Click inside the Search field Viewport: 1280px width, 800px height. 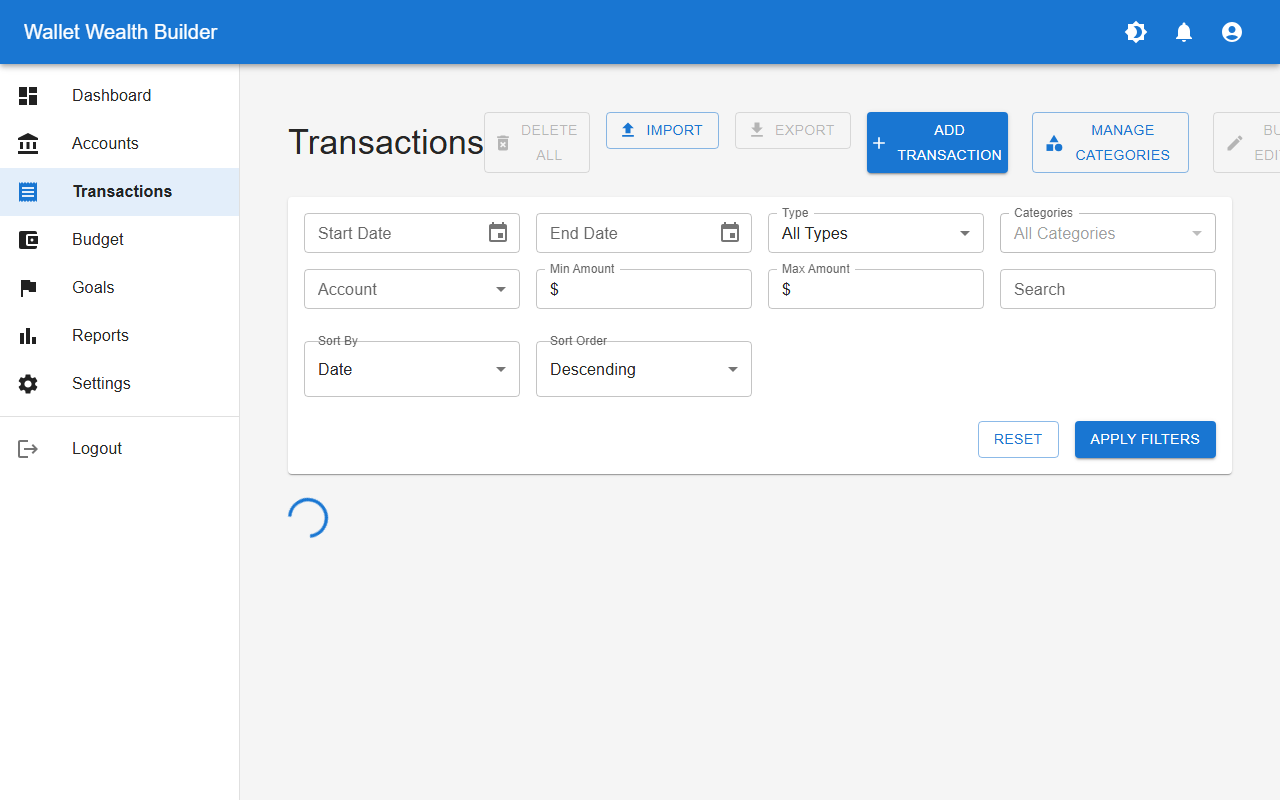click(1107, 289)
